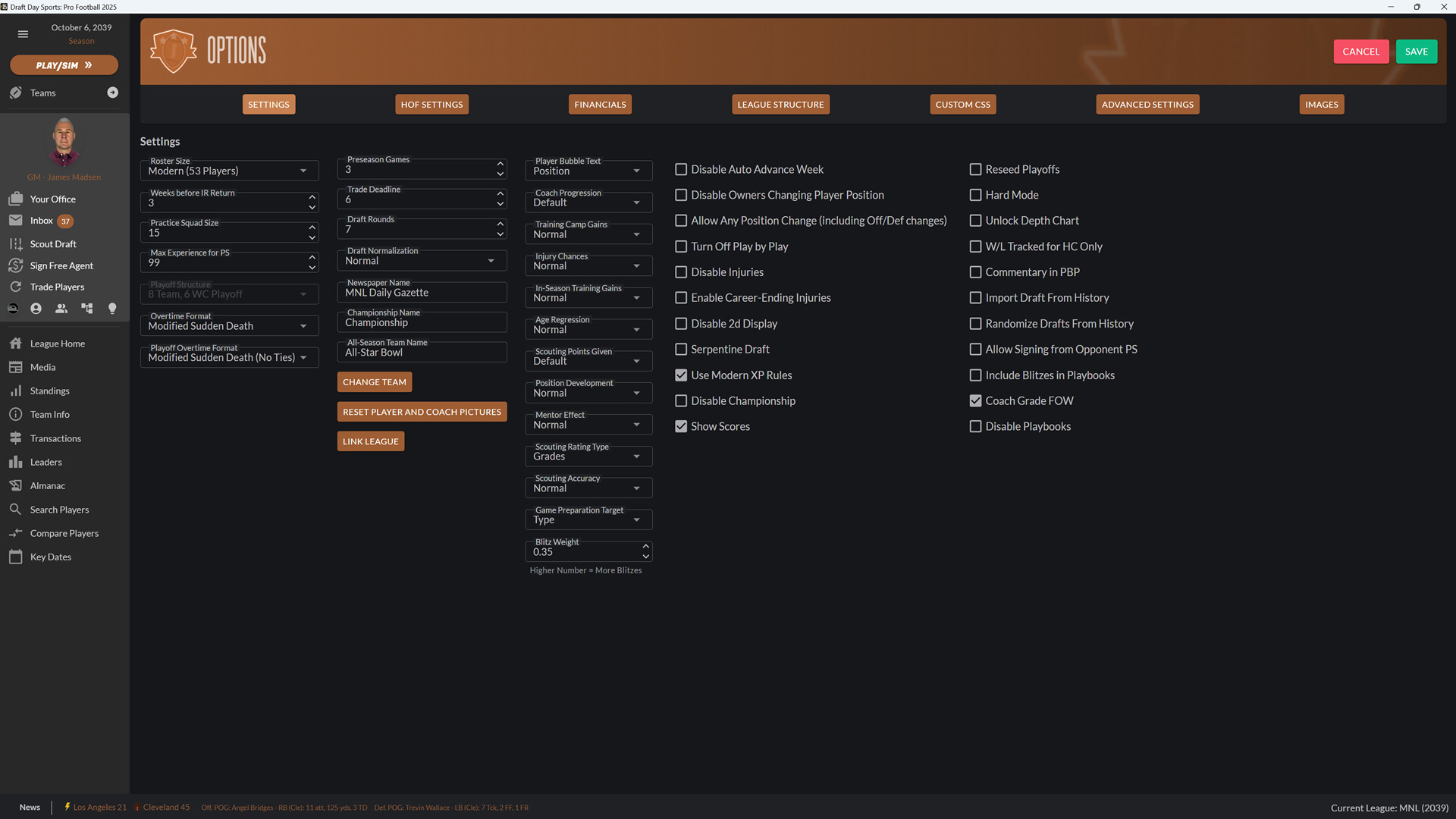Click the staff group icon in the sidebar
Viewport: 1456px width, 819px height.
(x=61, y=309)
